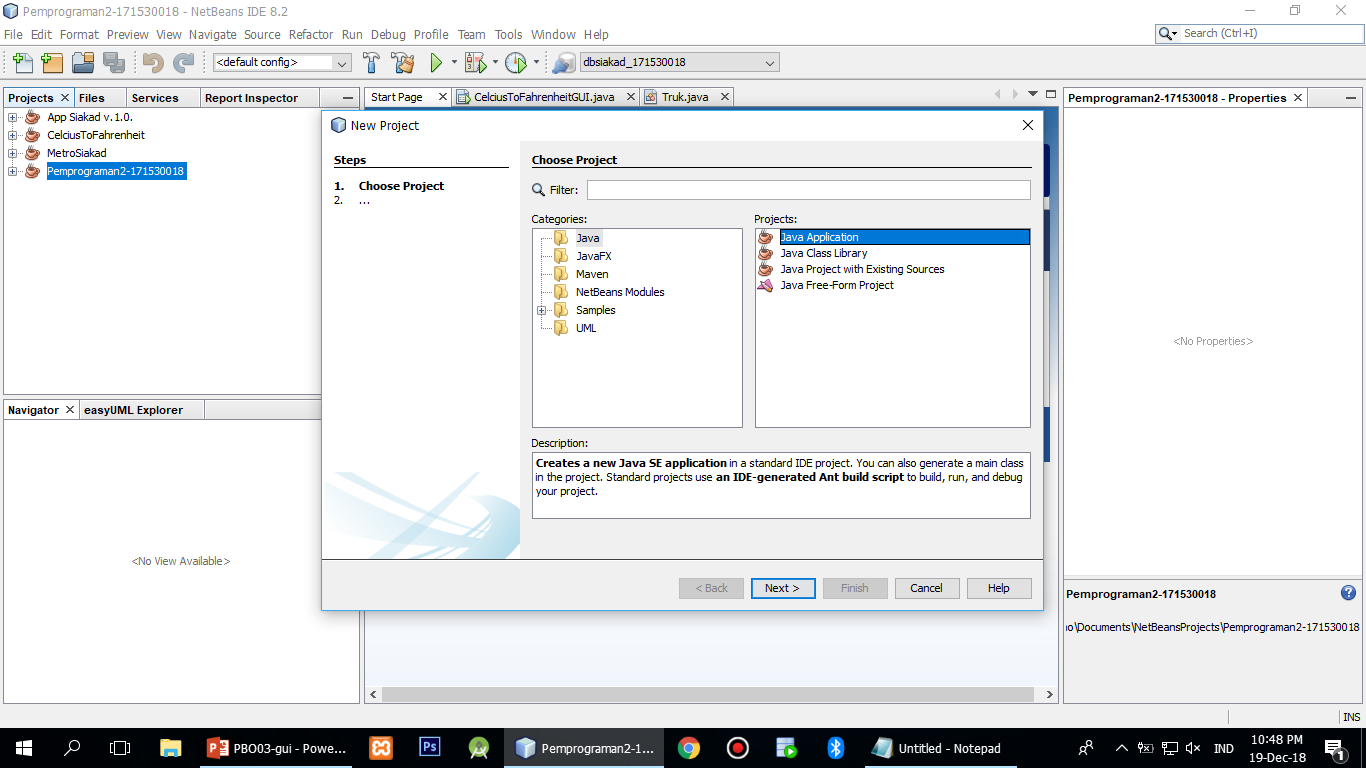
Task: Open the Run Project dropdown arrow
Action: coord(454,62)
